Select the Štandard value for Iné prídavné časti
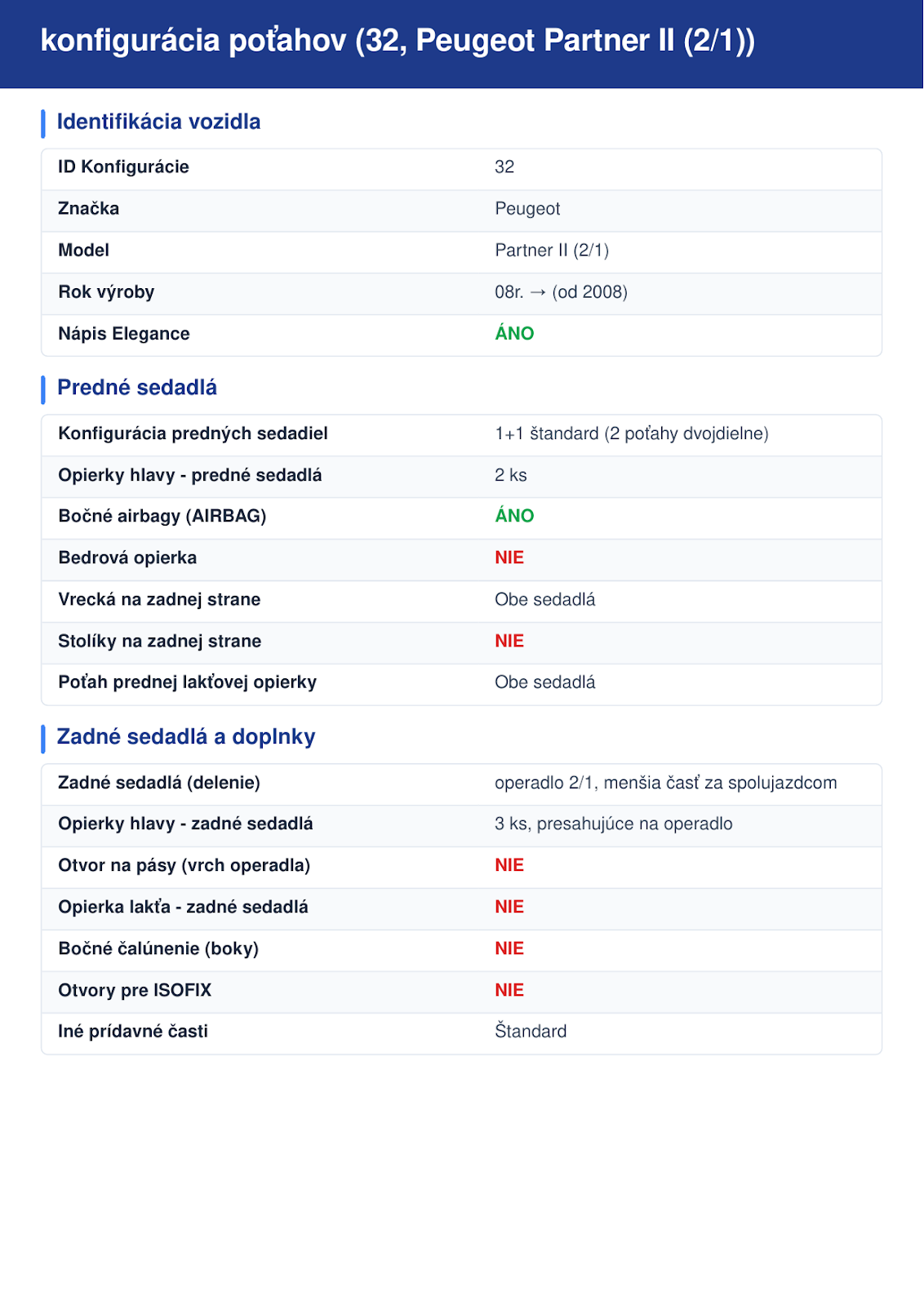 (531, 1031)
